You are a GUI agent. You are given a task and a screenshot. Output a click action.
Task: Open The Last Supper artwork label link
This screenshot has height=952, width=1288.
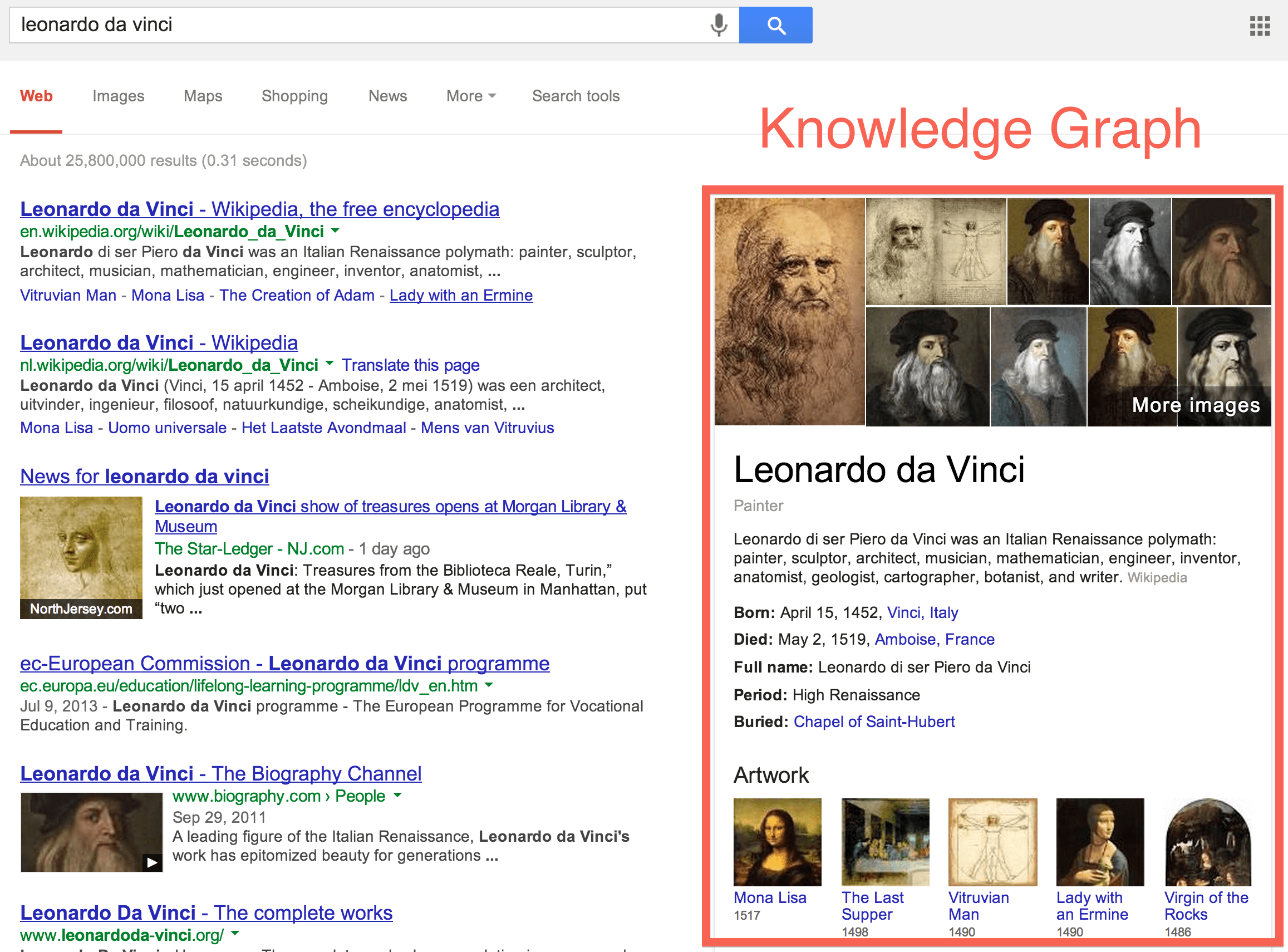click(x=872, y=906)
